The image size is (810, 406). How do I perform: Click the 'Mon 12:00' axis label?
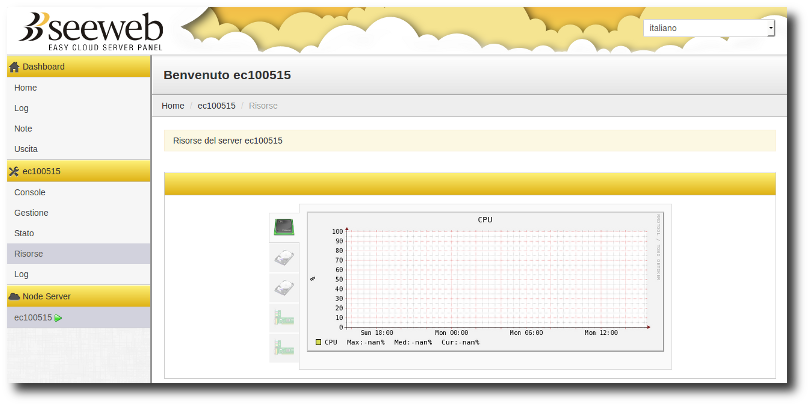click(601, 333)
